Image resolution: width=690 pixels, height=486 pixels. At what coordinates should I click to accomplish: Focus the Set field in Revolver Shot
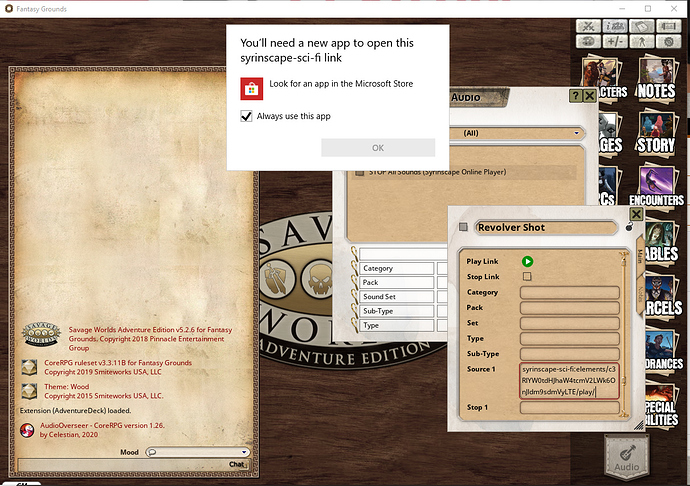(570, 323)
